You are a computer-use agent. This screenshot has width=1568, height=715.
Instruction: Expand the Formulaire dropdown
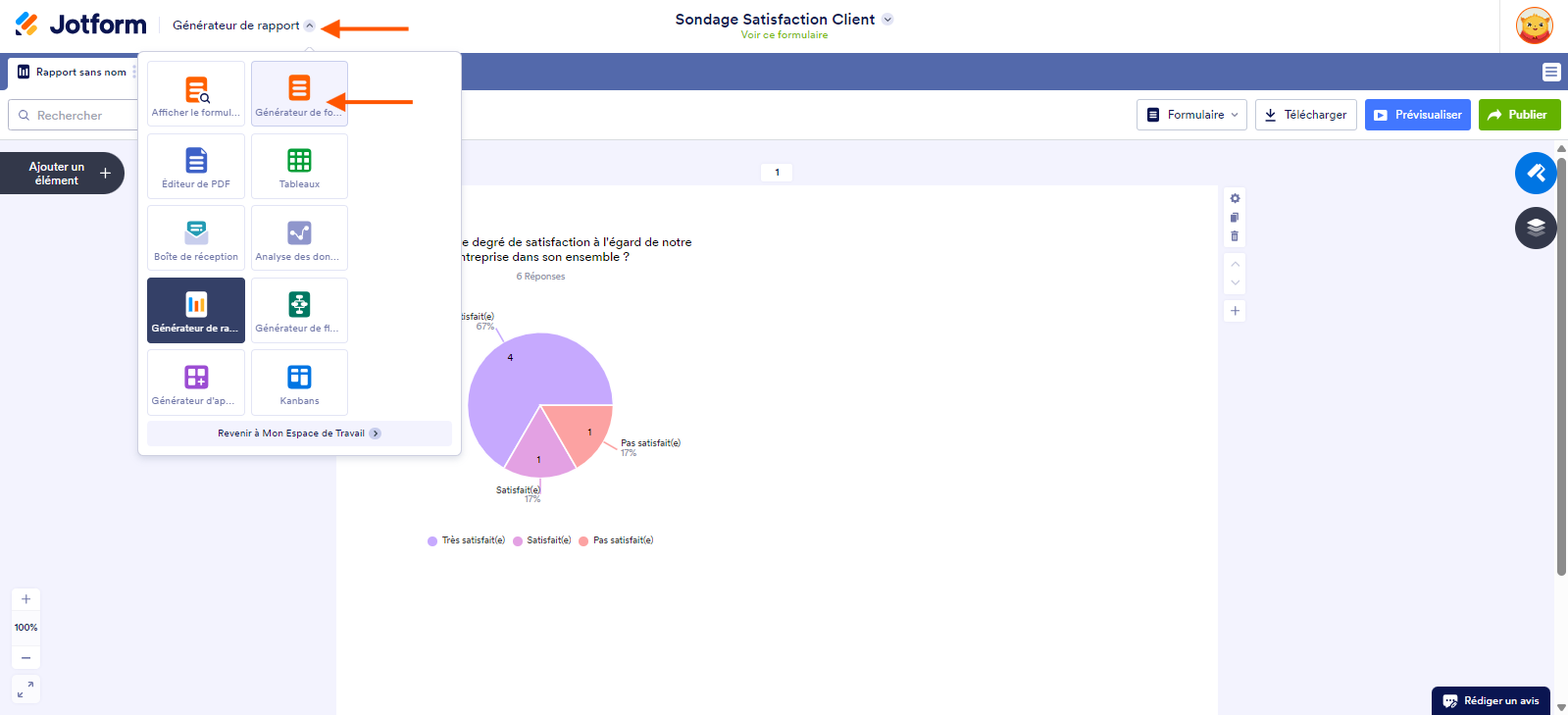(x=1191, y=115)
